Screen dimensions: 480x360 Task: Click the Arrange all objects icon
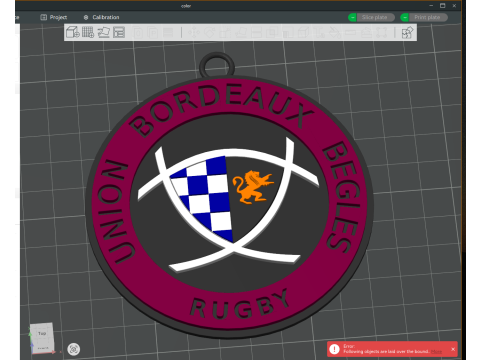(119, 32)
